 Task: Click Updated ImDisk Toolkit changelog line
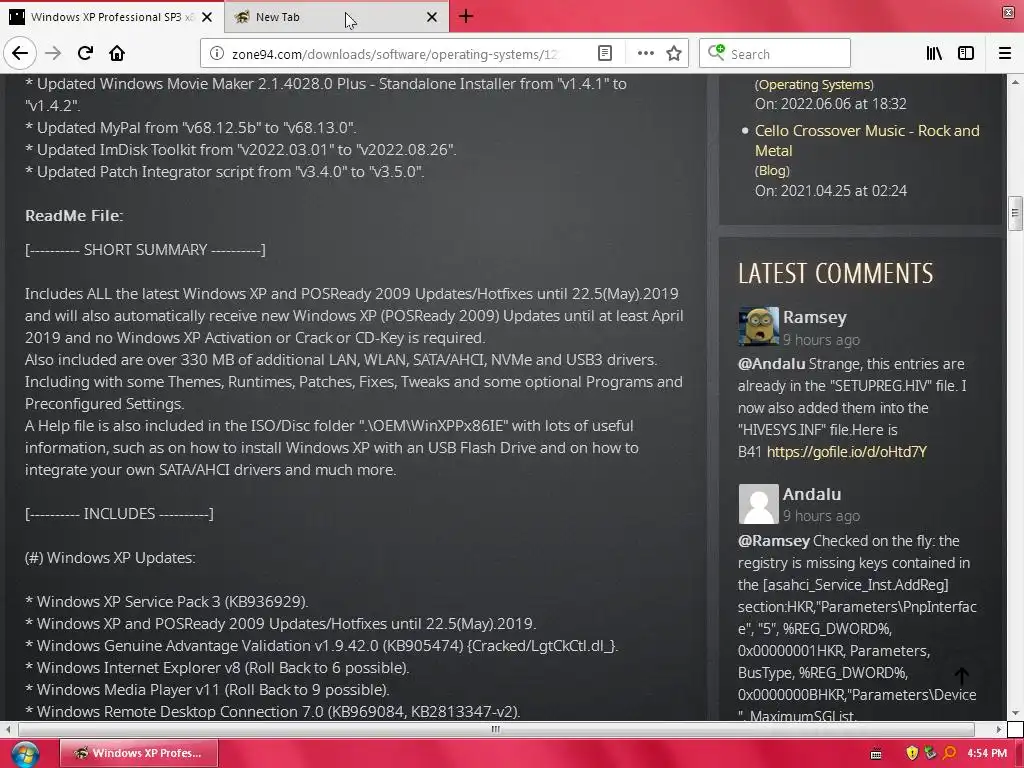pyautogui.click(x=240, y=150)
